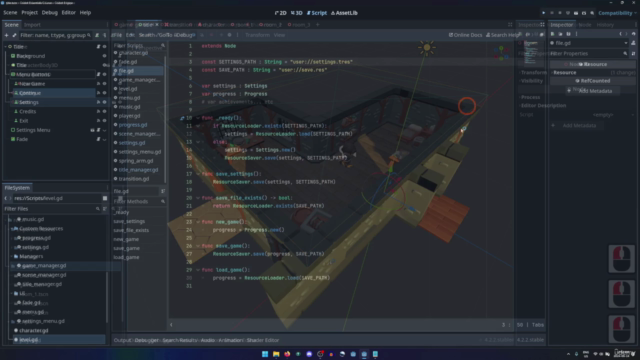This screenshot has width=640, height=360.
Task: Open Scene dock options three-dot icon
Action: [x=107, y=25]
